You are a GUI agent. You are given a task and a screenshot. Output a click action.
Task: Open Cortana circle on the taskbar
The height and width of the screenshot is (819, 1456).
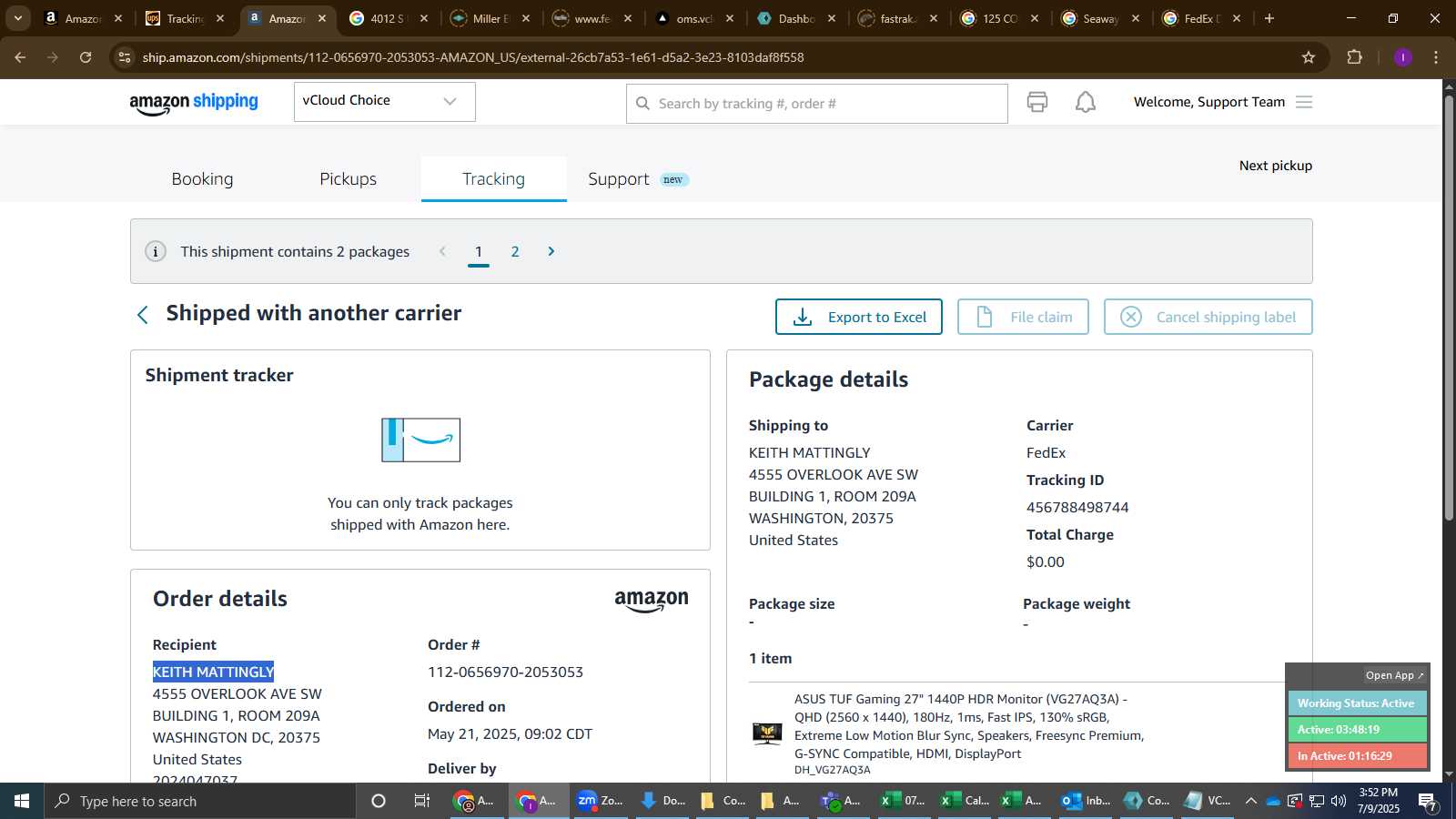(x=379, y=801)
